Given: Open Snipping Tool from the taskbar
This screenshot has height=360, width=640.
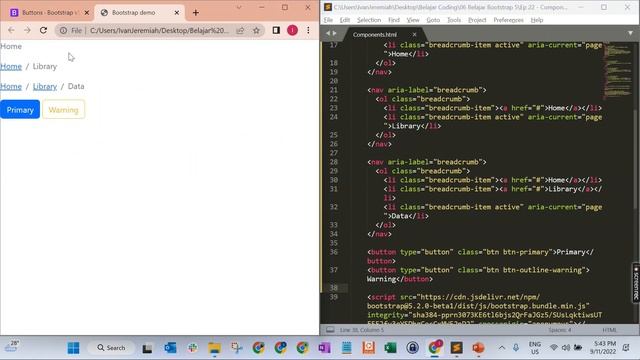Looking at the screenshot, I should coord(236,348).
